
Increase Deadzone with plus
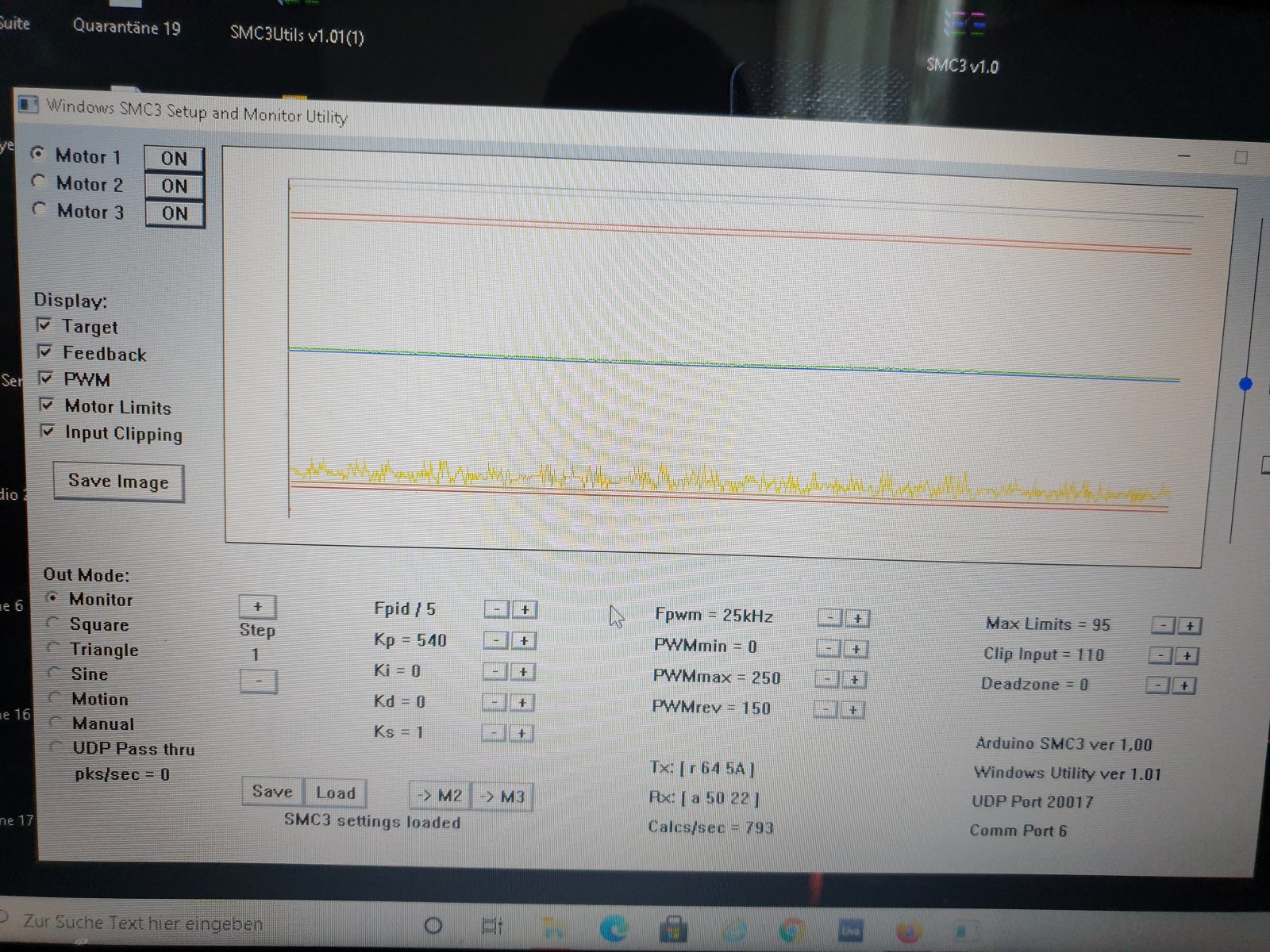click(x=1183, y=685)
